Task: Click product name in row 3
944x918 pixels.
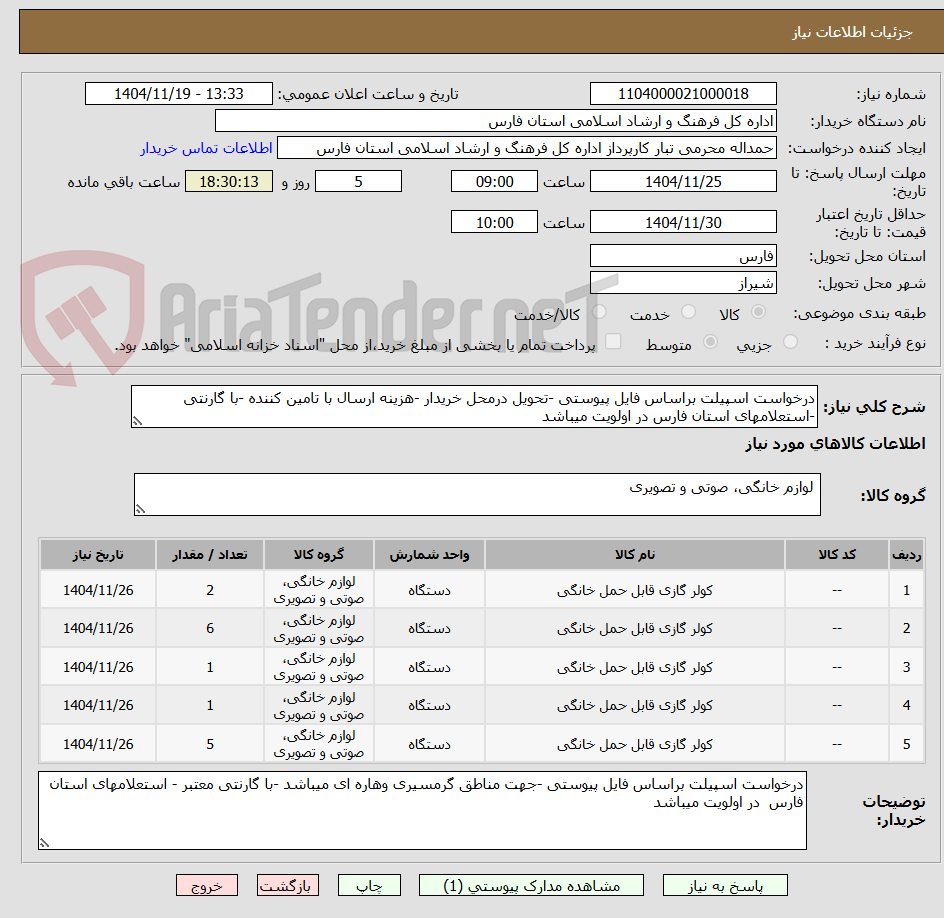Action: coord(635,667)
